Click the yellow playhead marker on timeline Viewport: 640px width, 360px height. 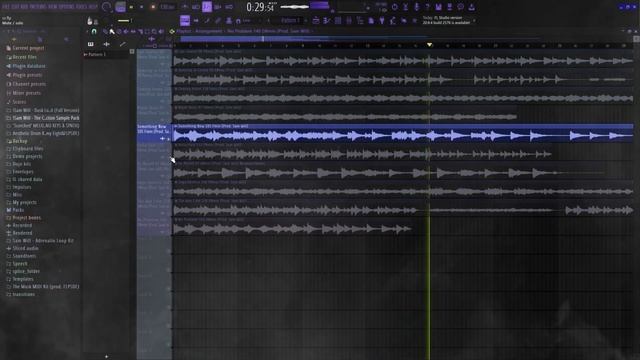pos(429,44)
